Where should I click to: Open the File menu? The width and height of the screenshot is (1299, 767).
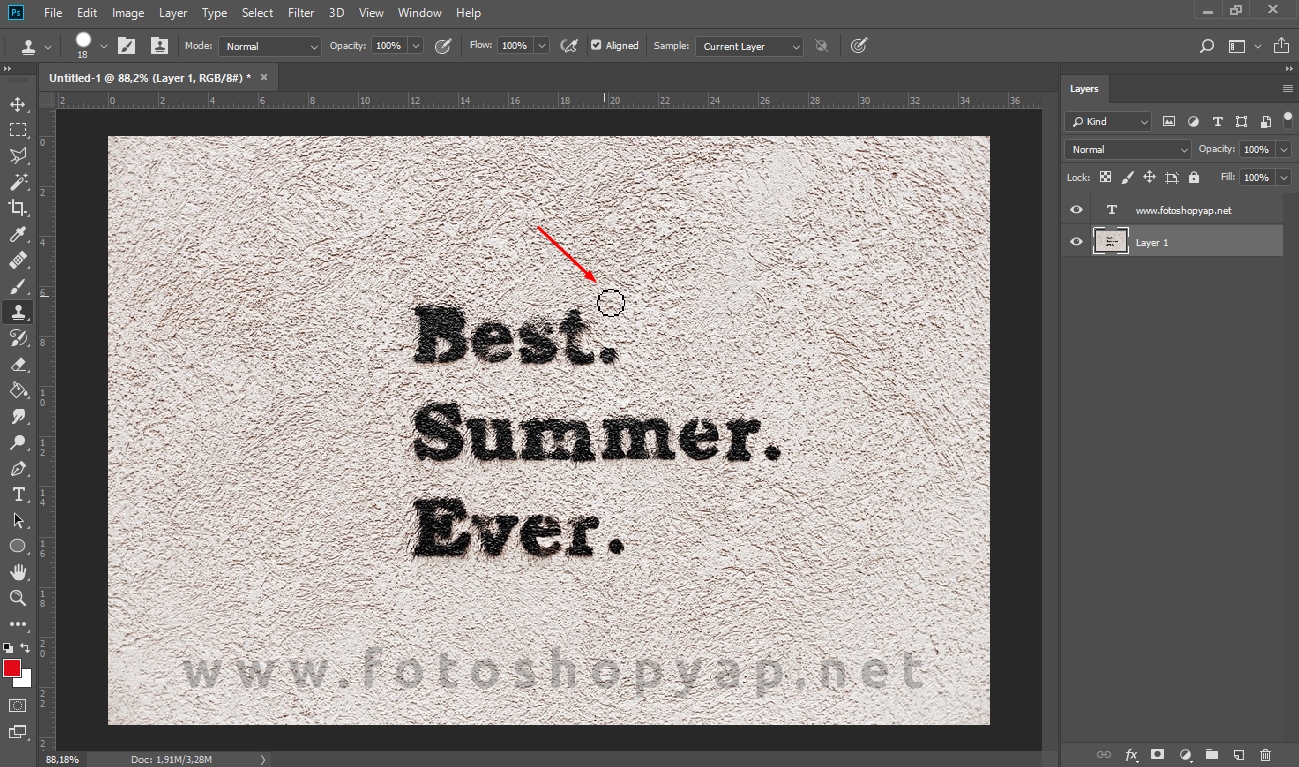(53, 13)
